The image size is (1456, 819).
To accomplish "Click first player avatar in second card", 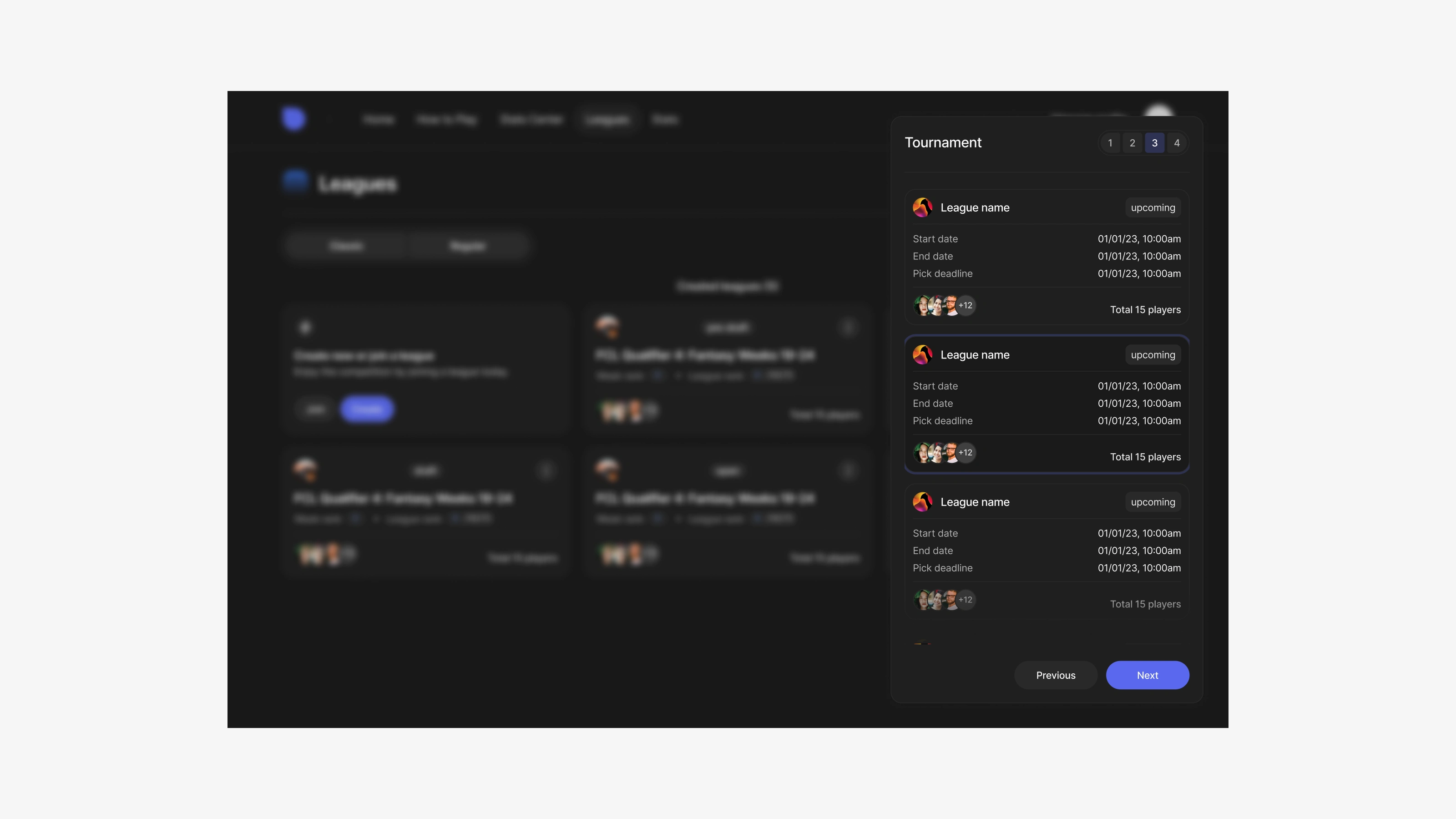I will click(922, 453).
